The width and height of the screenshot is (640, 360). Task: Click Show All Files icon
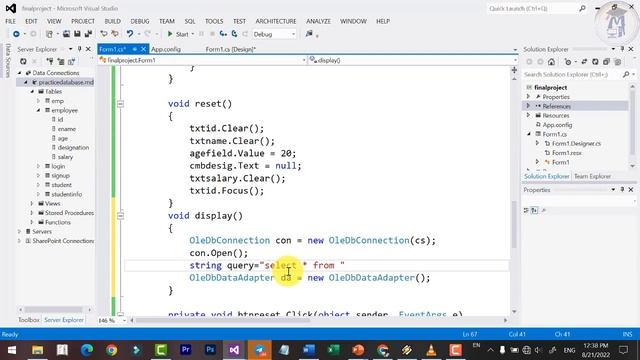618,62
